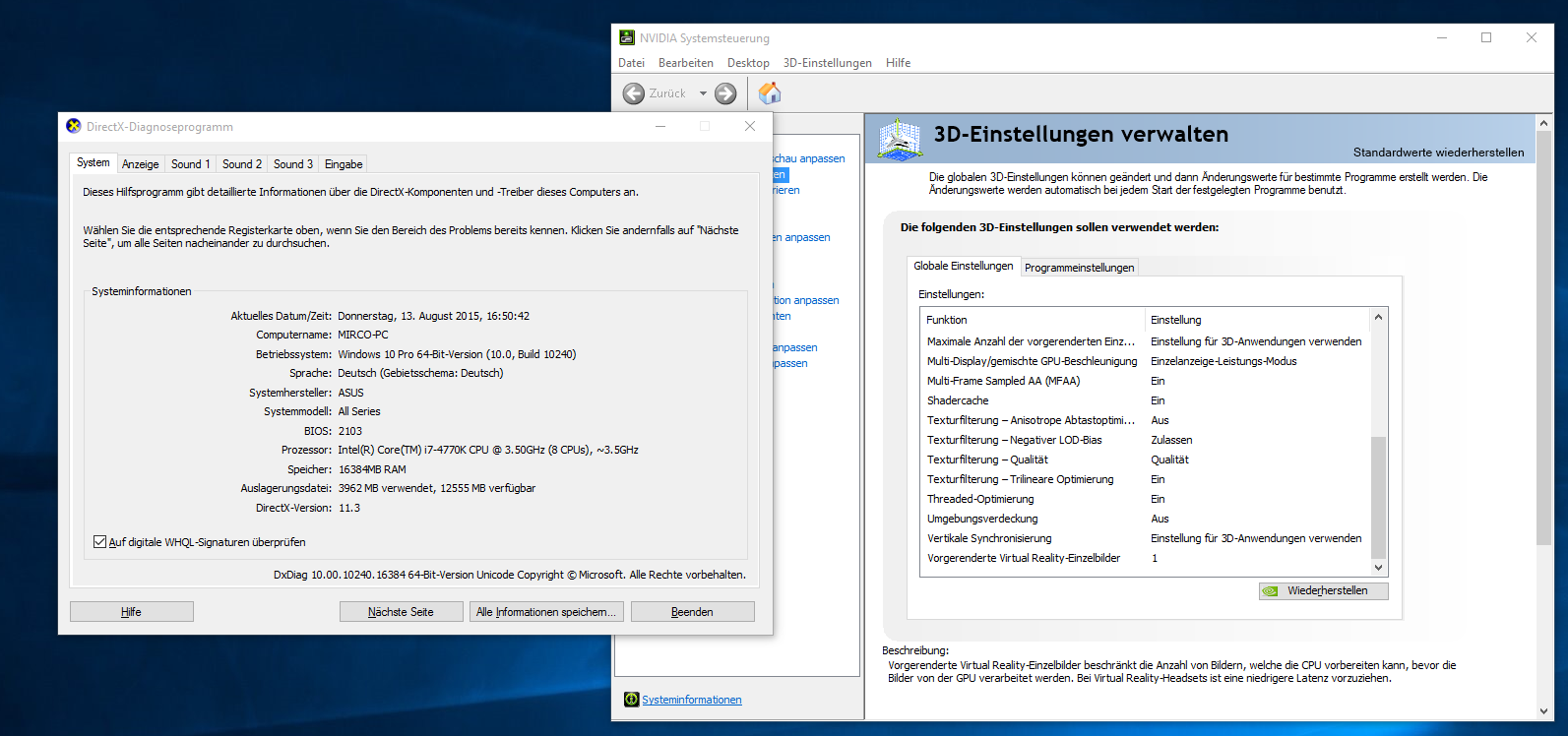Click the NVIDIA logo on the Wiederherstellen button

[x=1271, y=591]
